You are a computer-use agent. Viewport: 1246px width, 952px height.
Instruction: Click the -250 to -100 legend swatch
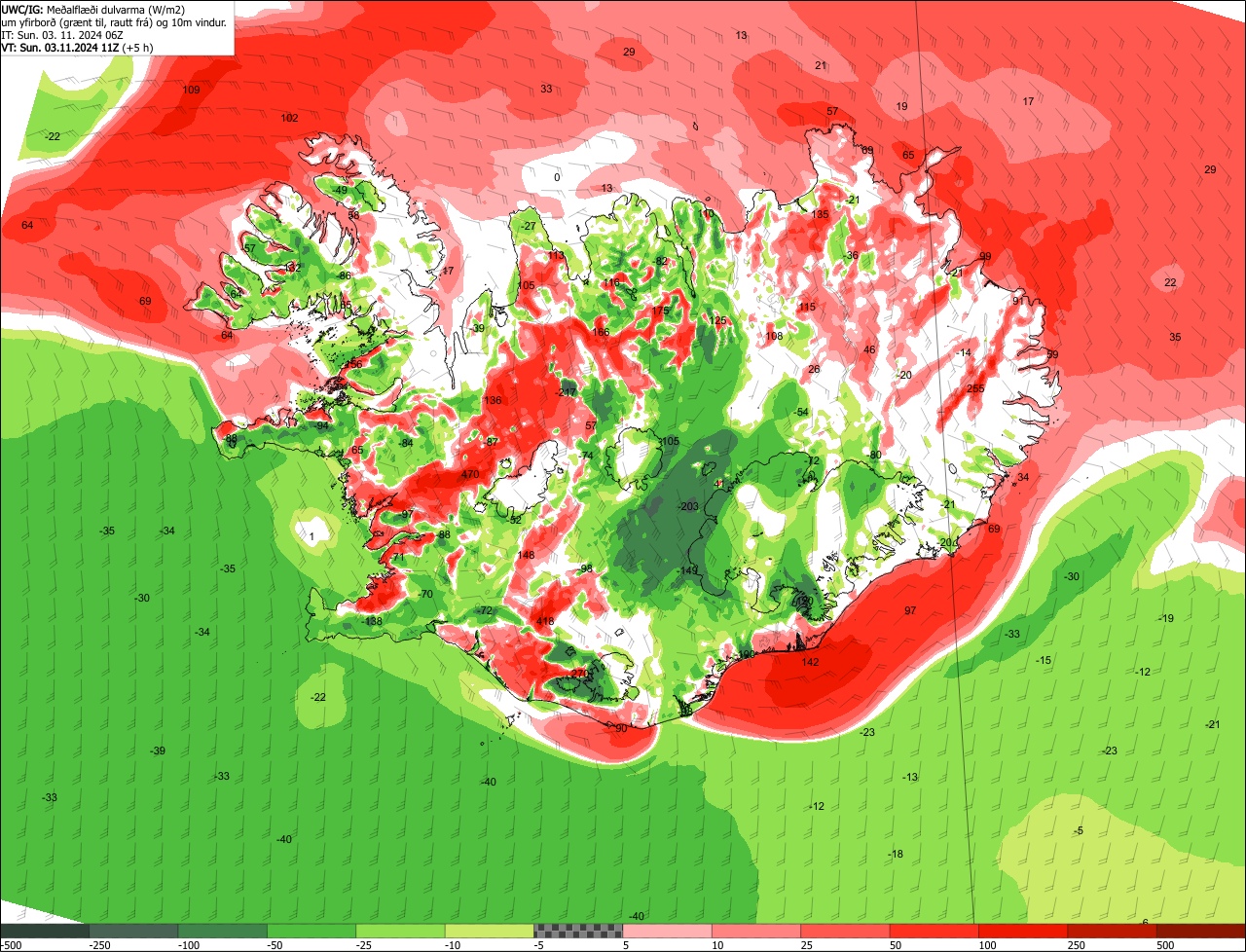134,931
